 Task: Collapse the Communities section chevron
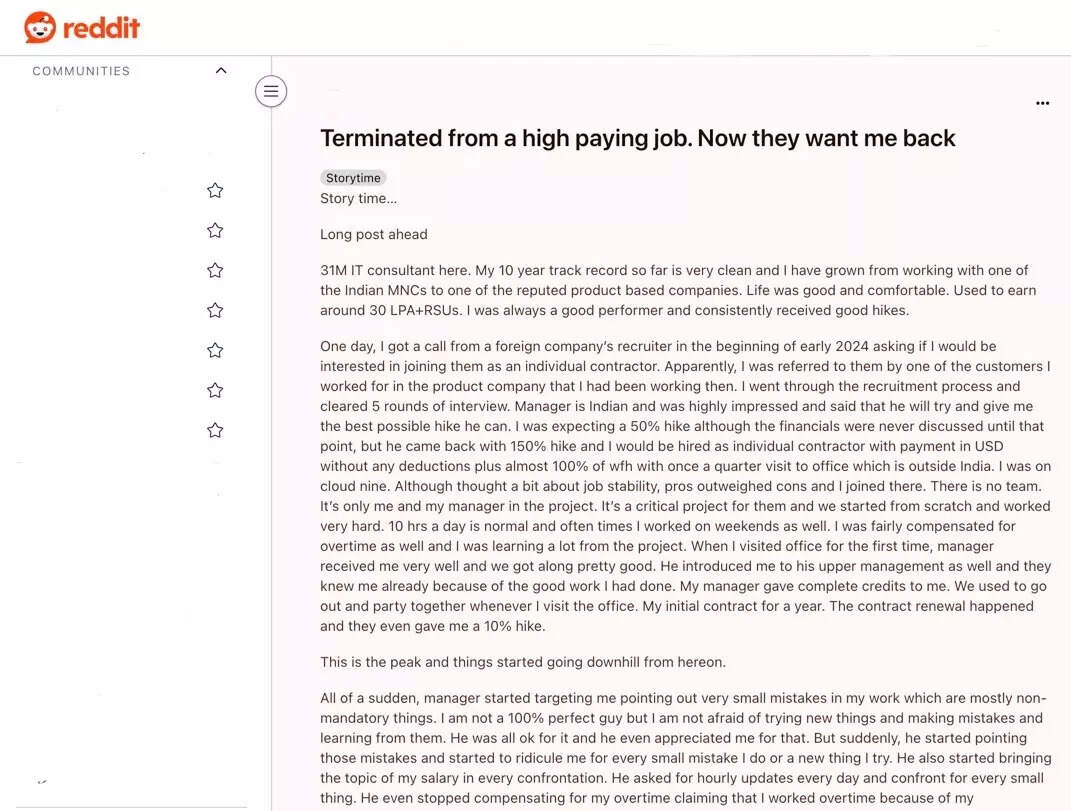(x=221, y=71)
